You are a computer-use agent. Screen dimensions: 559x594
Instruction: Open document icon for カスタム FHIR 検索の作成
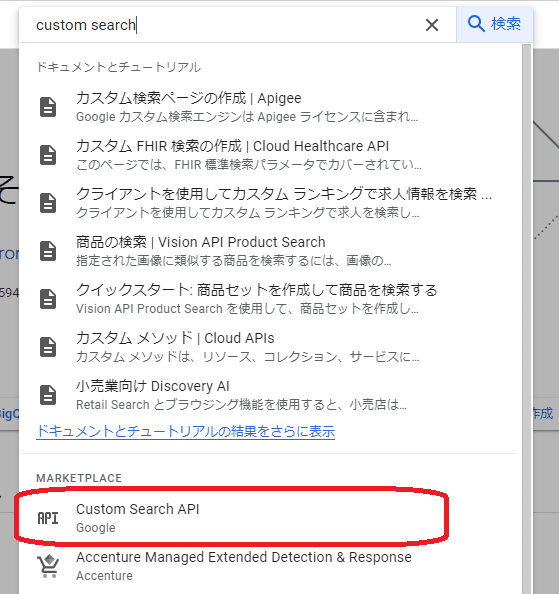pos(48,155)
